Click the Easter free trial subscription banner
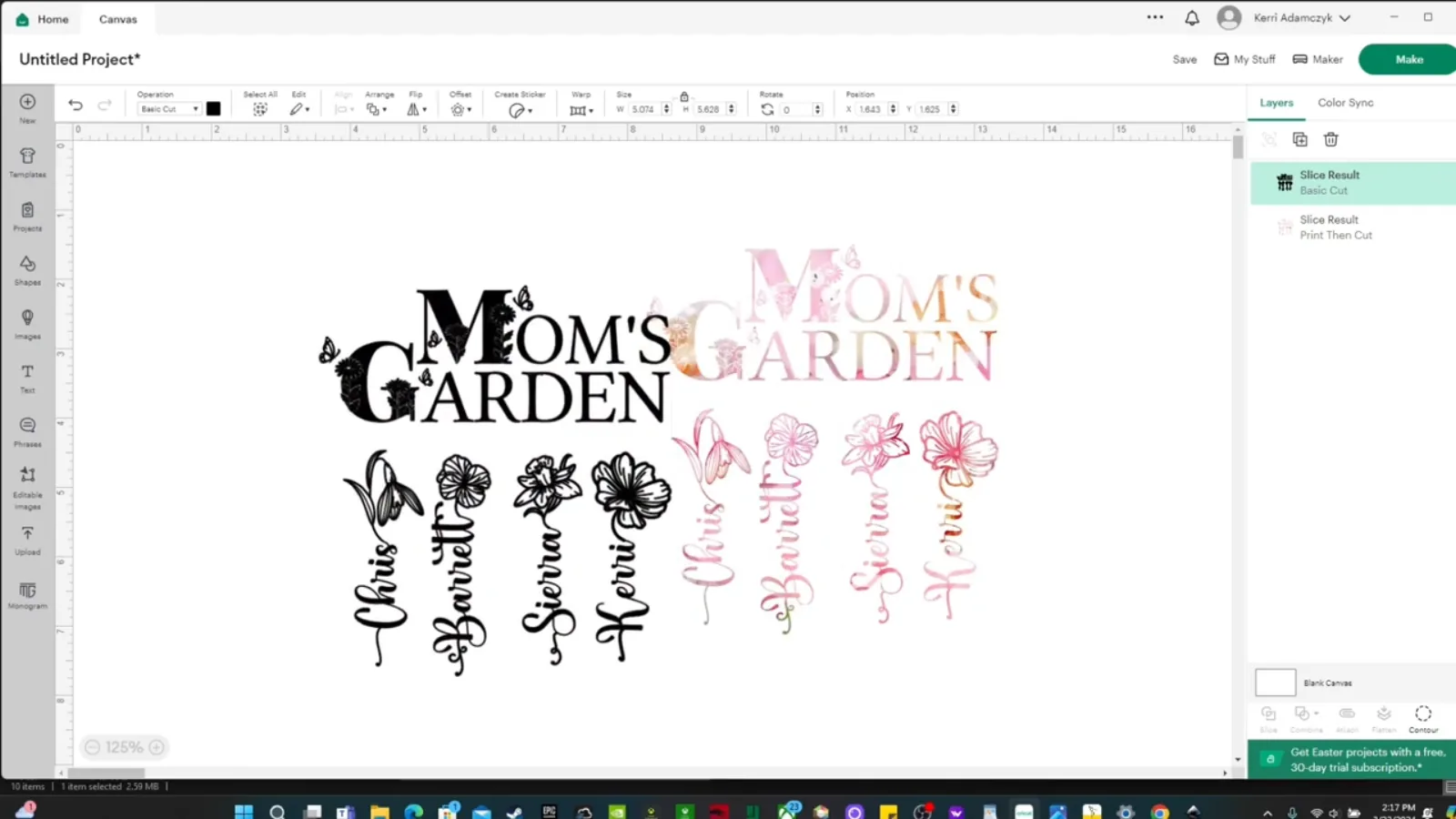Image resolution: width=1456 pixels, height=819 pixels. pyautogui.click(x=1351, y=759)
